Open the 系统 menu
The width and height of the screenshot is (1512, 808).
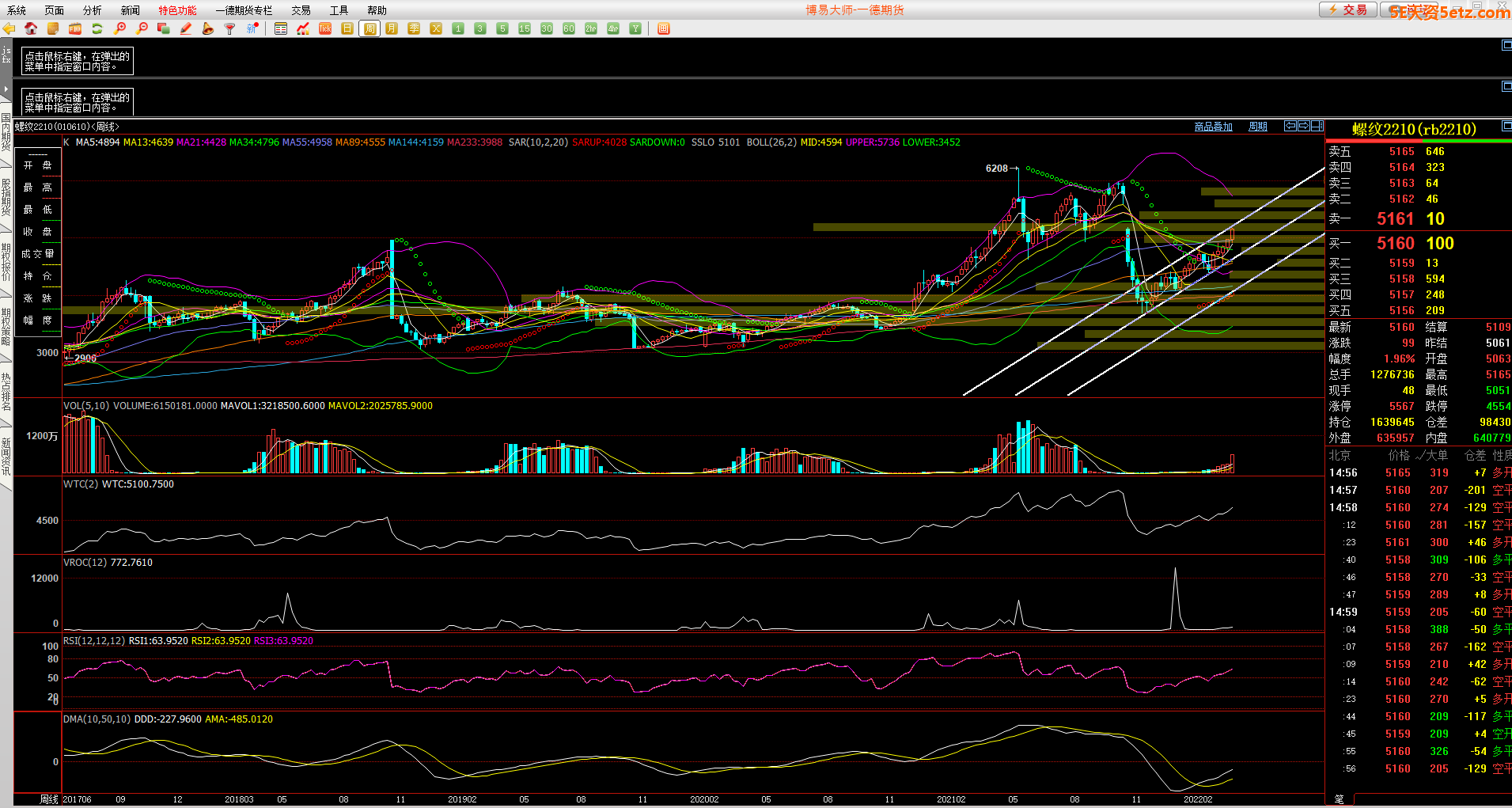coord(17,10)
